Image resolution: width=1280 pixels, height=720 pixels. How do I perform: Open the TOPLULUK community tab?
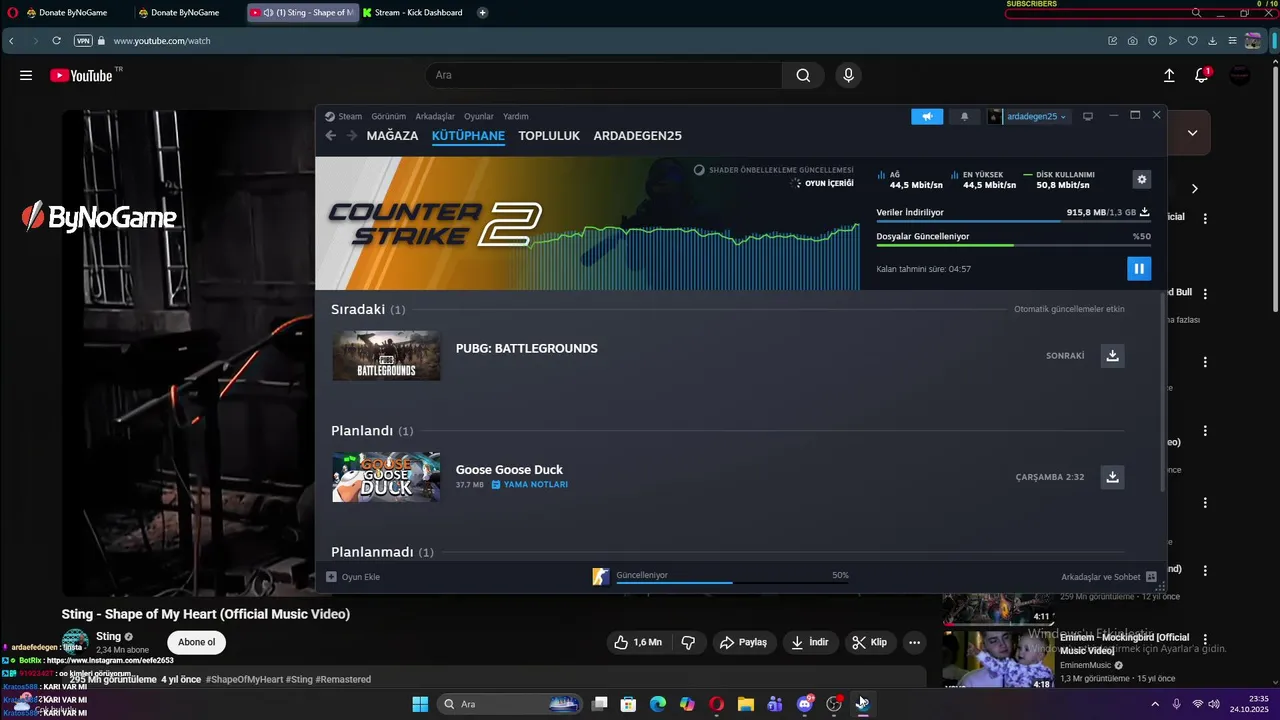tap(549, 136)
